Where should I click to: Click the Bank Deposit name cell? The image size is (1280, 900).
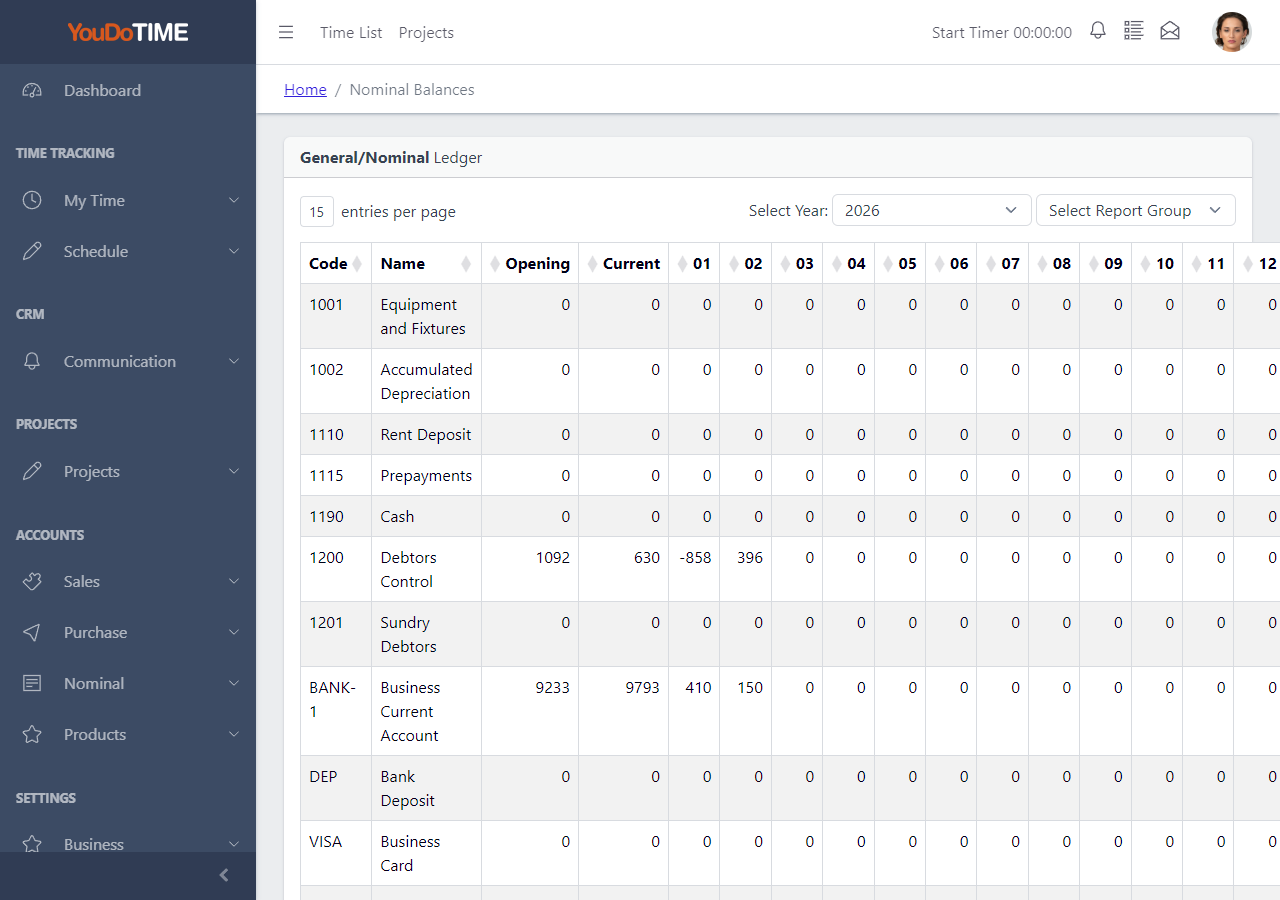click(427, 788)
